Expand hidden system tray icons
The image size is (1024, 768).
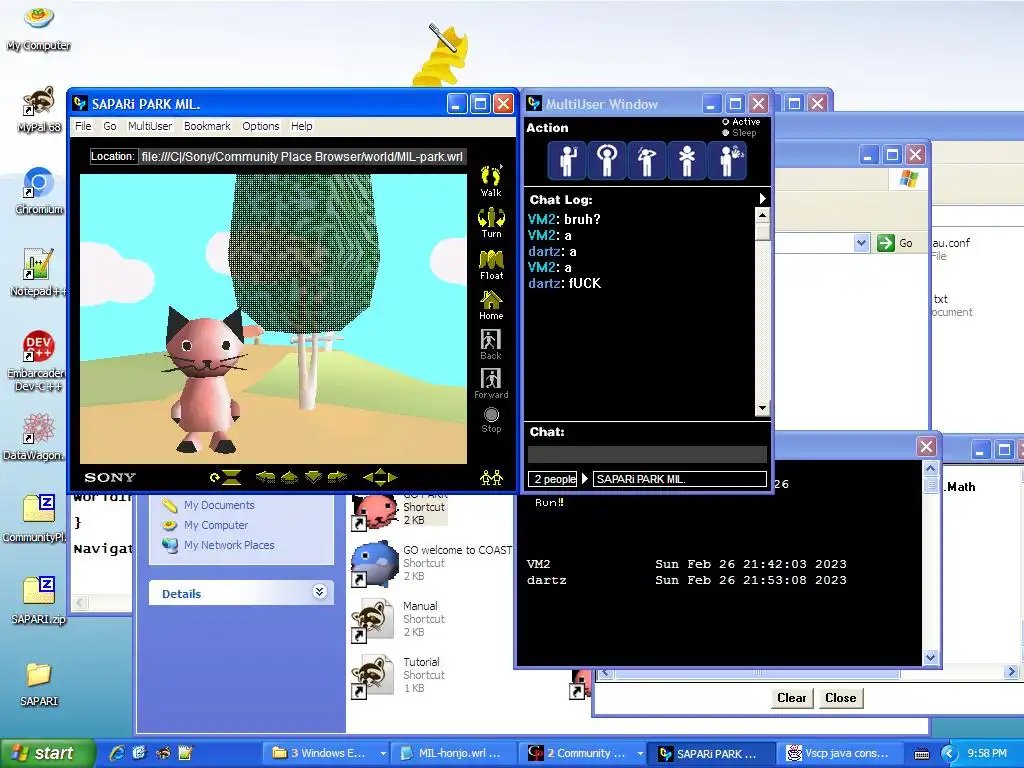point(949,754)
